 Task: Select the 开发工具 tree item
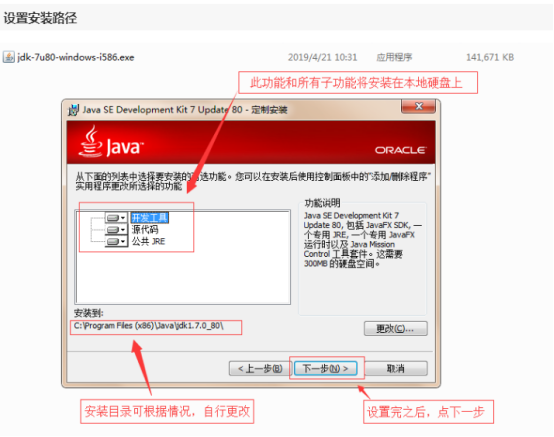tap(149, 218)
